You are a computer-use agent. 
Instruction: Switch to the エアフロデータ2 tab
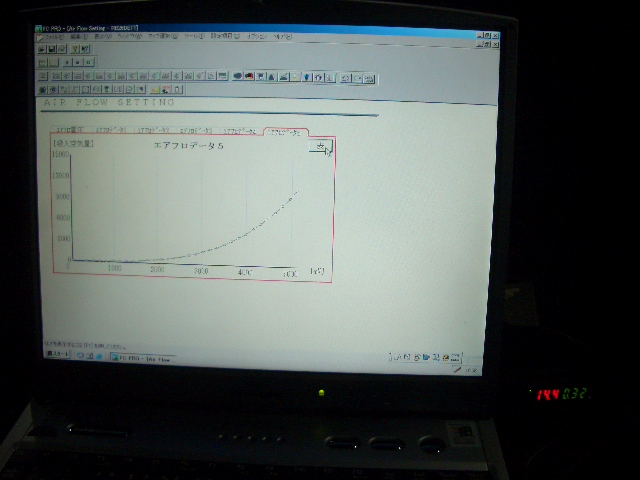point(153,131)
